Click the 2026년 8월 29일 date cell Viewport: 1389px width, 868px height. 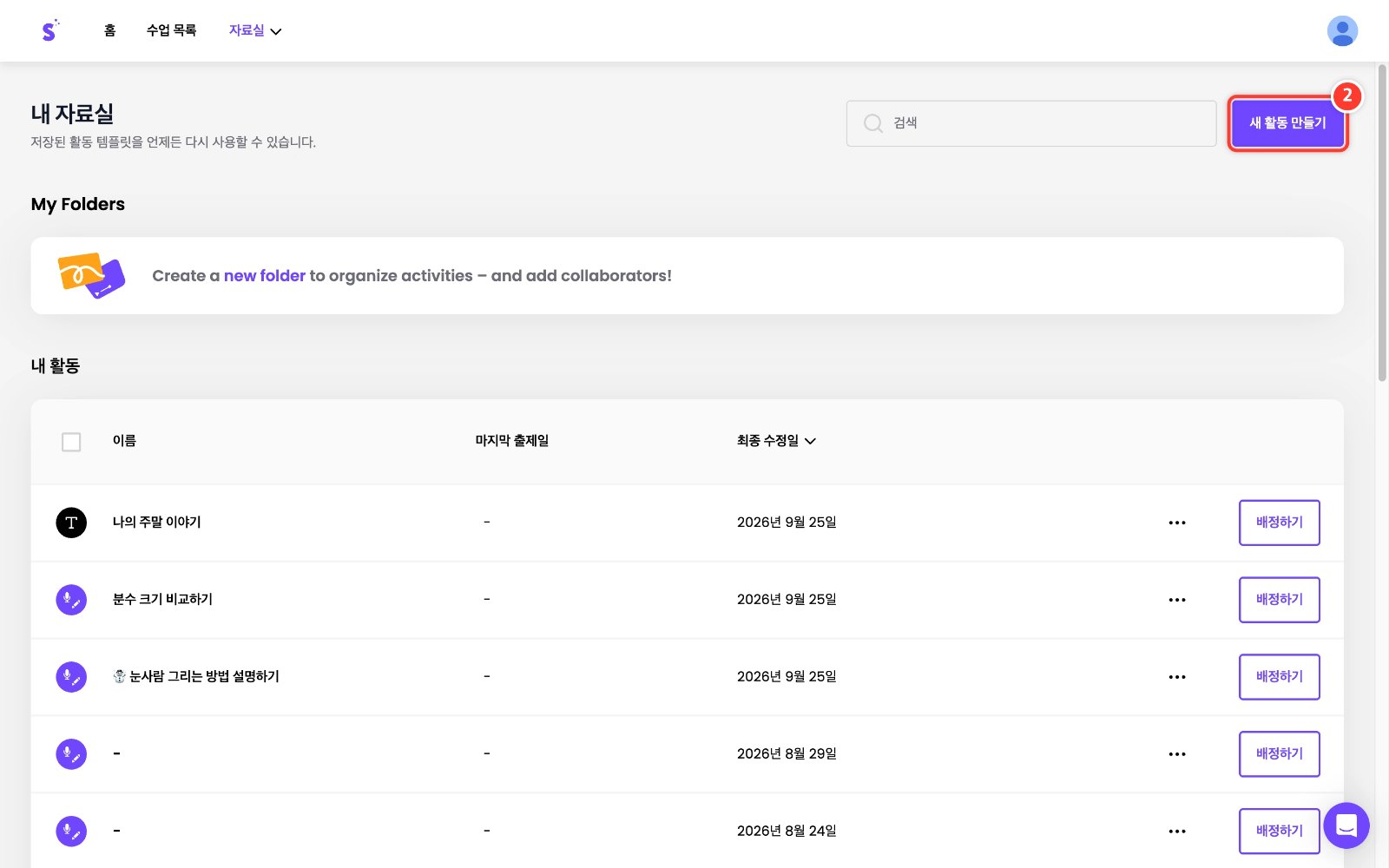pyautogui.click(x=787, y=754)
